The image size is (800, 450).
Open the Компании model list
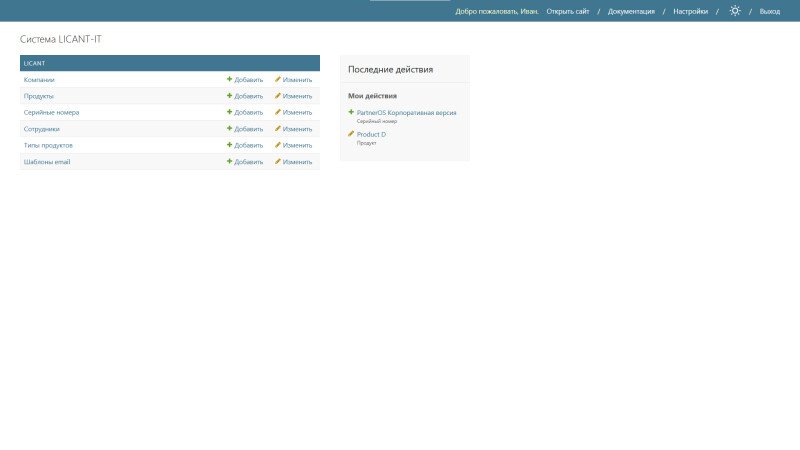coord(39,79)
